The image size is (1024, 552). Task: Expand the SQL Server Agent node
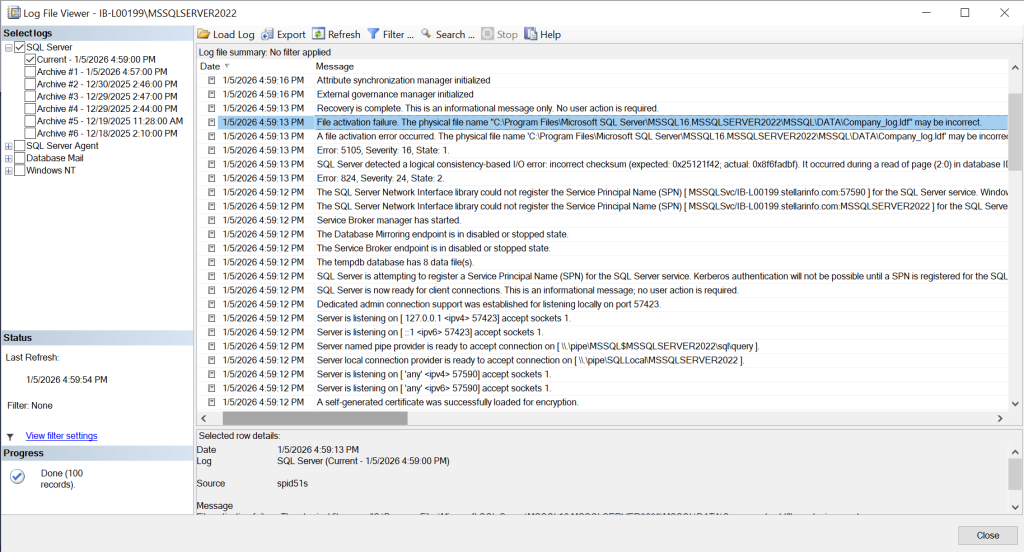(9, 146)
